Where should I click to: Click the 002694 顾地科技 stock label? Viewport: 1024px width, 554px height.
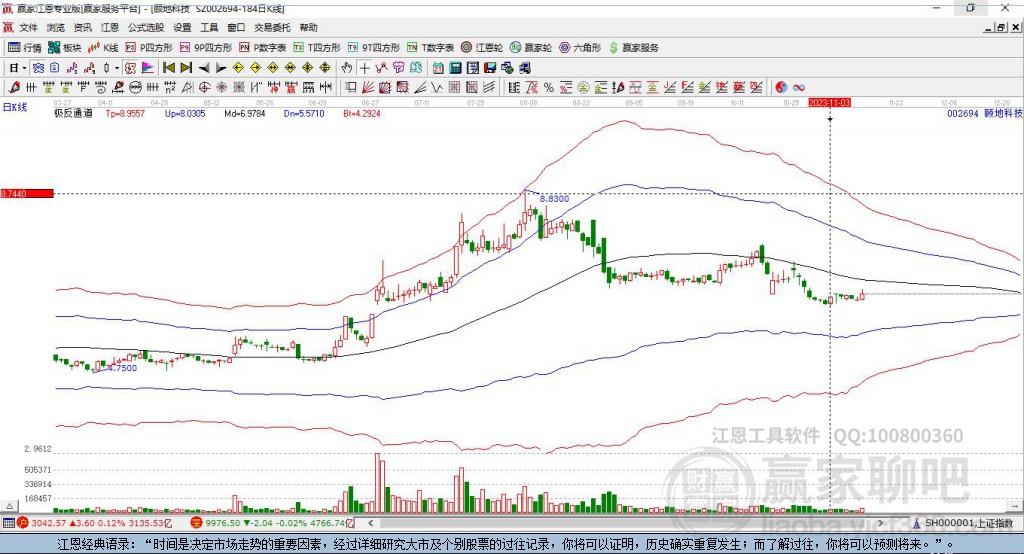984,113
